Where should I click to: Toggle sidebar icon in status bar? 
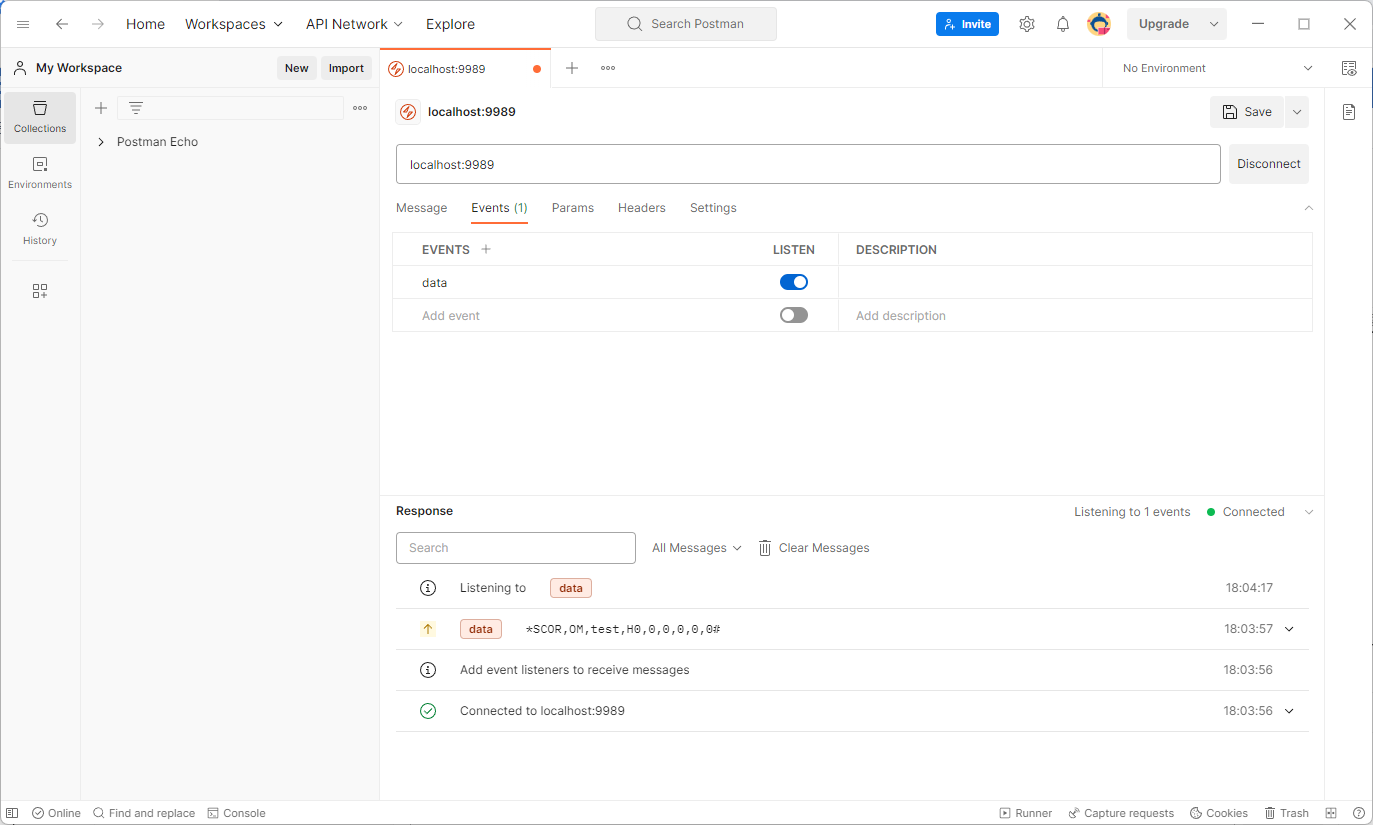(13, 813)
